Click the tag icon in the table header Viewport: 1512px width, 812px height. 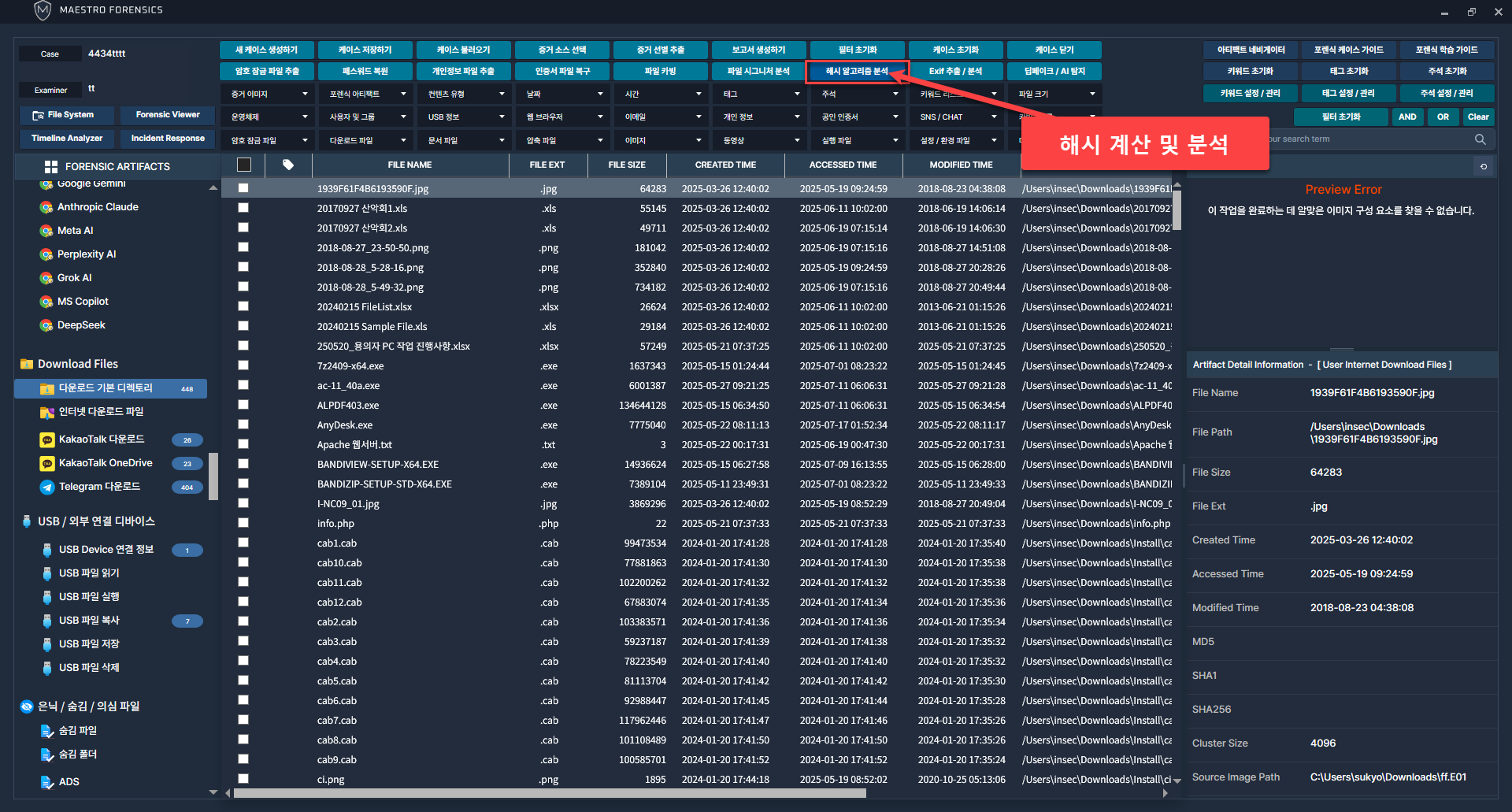(x=288, y=165)
